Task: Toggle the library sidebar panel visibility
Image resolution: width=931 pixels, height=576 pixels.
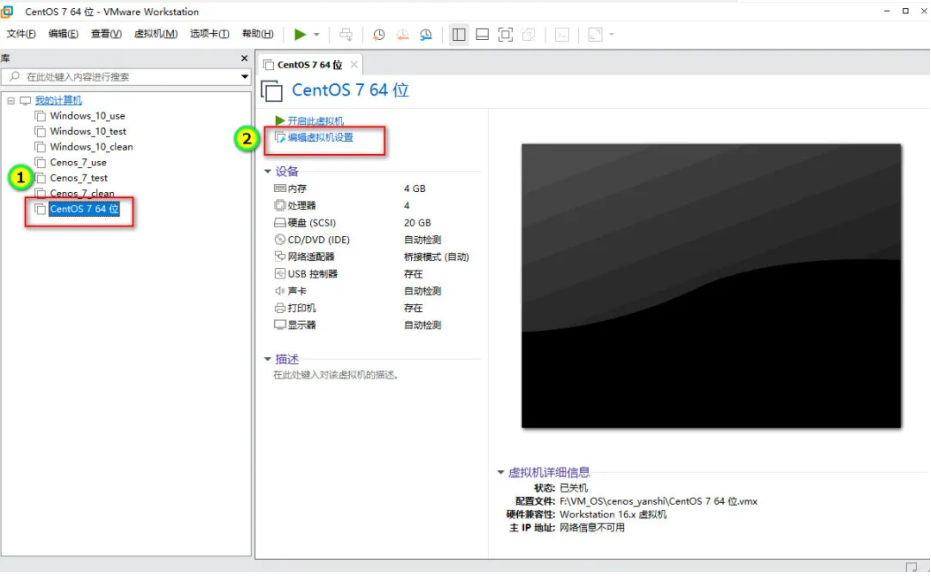Action: click(x=457, y=33)
